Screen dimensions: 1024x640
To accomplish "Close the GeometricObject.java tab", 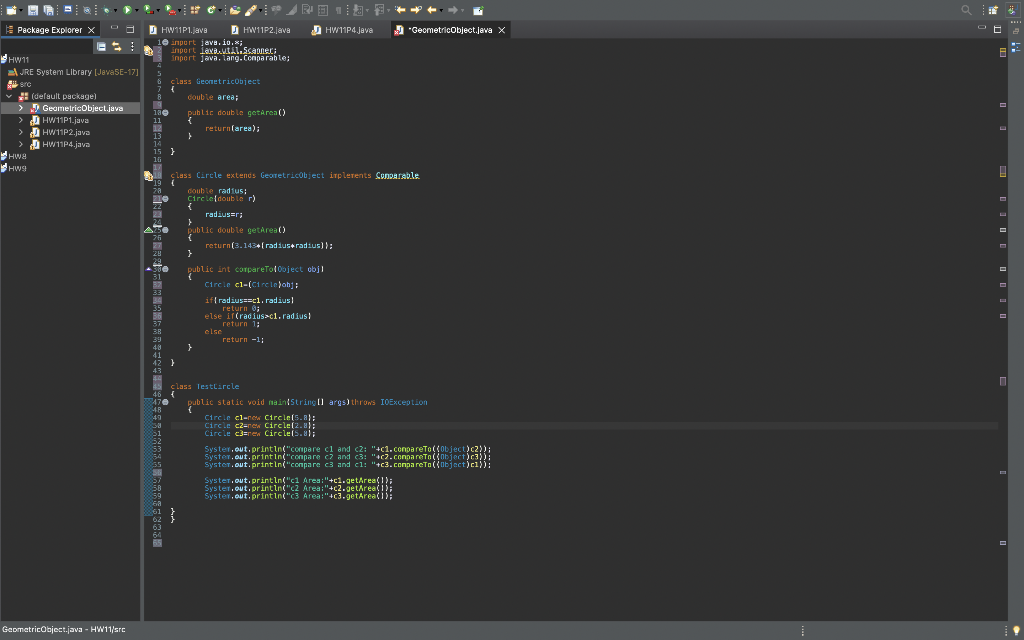I will [502, 30].
